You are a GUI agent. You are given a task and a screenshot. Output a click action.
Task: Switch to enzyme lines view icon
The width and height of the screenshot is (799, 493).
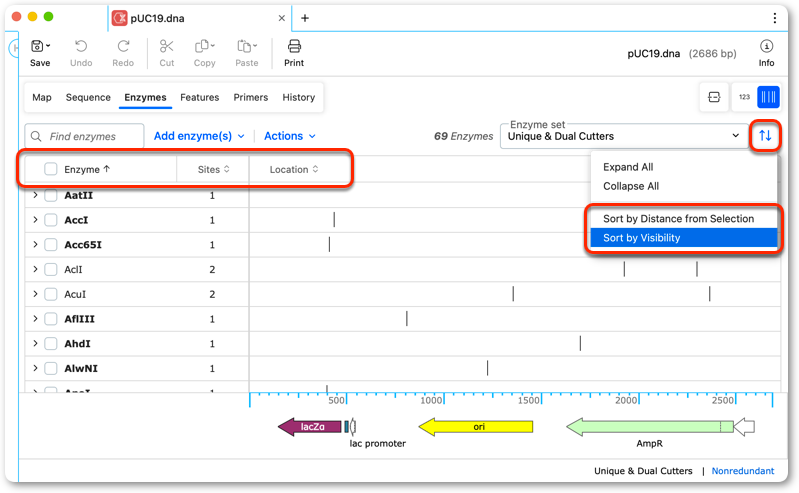pyautogui.click(x=768, y=97)
